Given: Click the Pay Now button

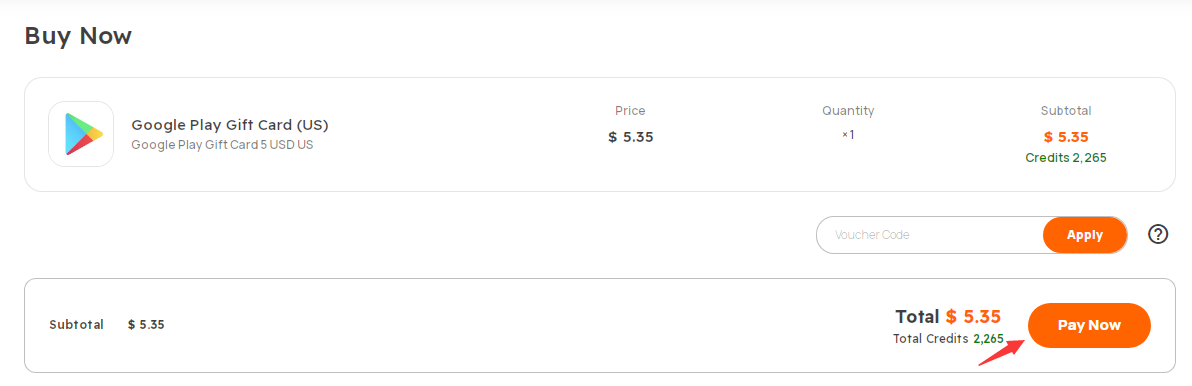Looking at the screenshot, I should pos(1089,325).
